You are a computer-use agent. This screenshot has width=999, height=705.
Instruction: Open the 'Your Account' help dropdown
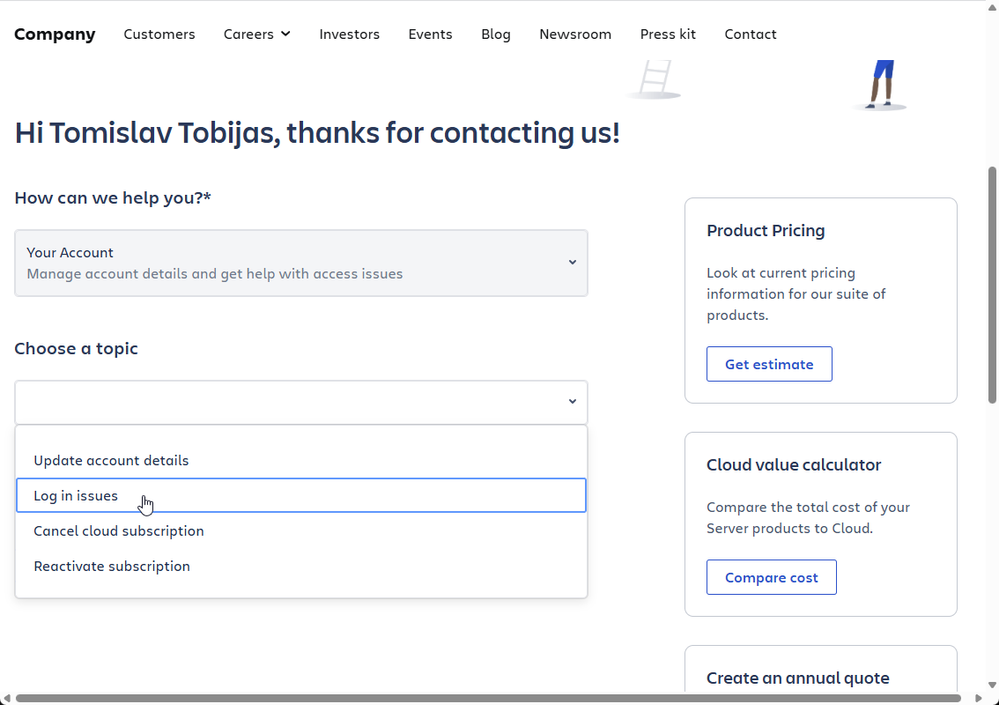coord(301,263)
